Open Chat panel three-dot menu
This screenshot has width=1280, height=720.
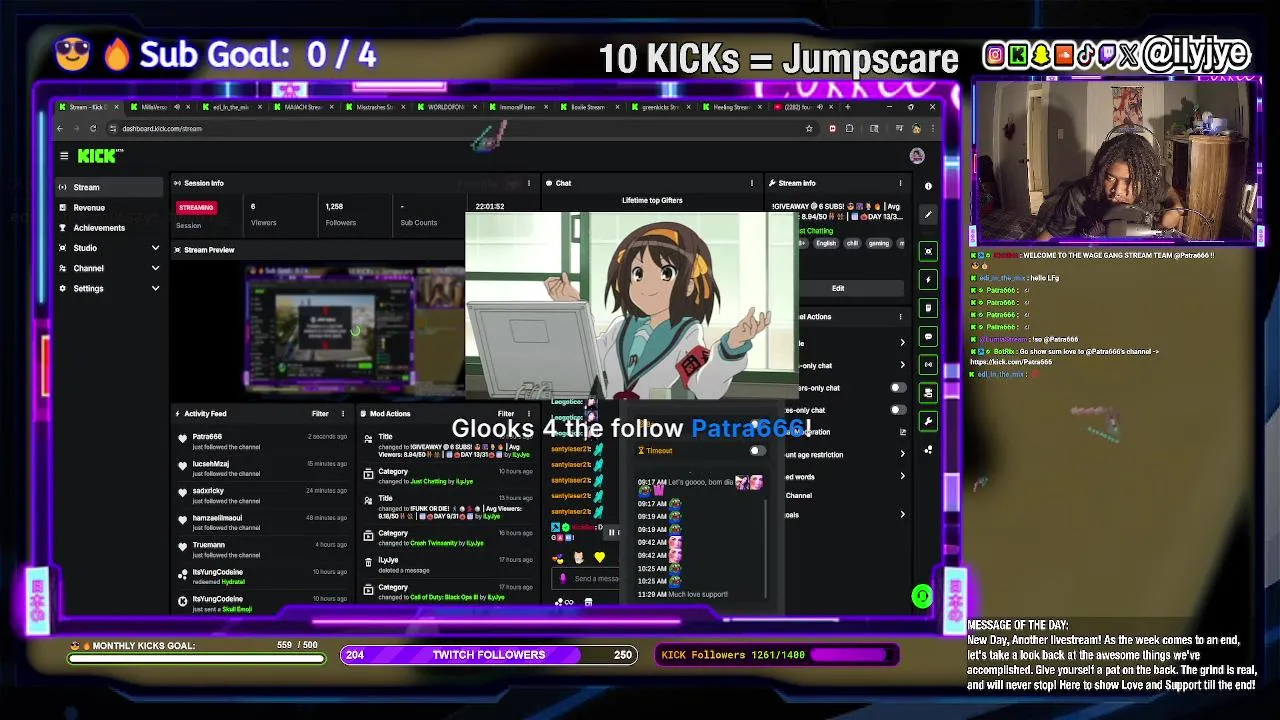tap(751, 183)
